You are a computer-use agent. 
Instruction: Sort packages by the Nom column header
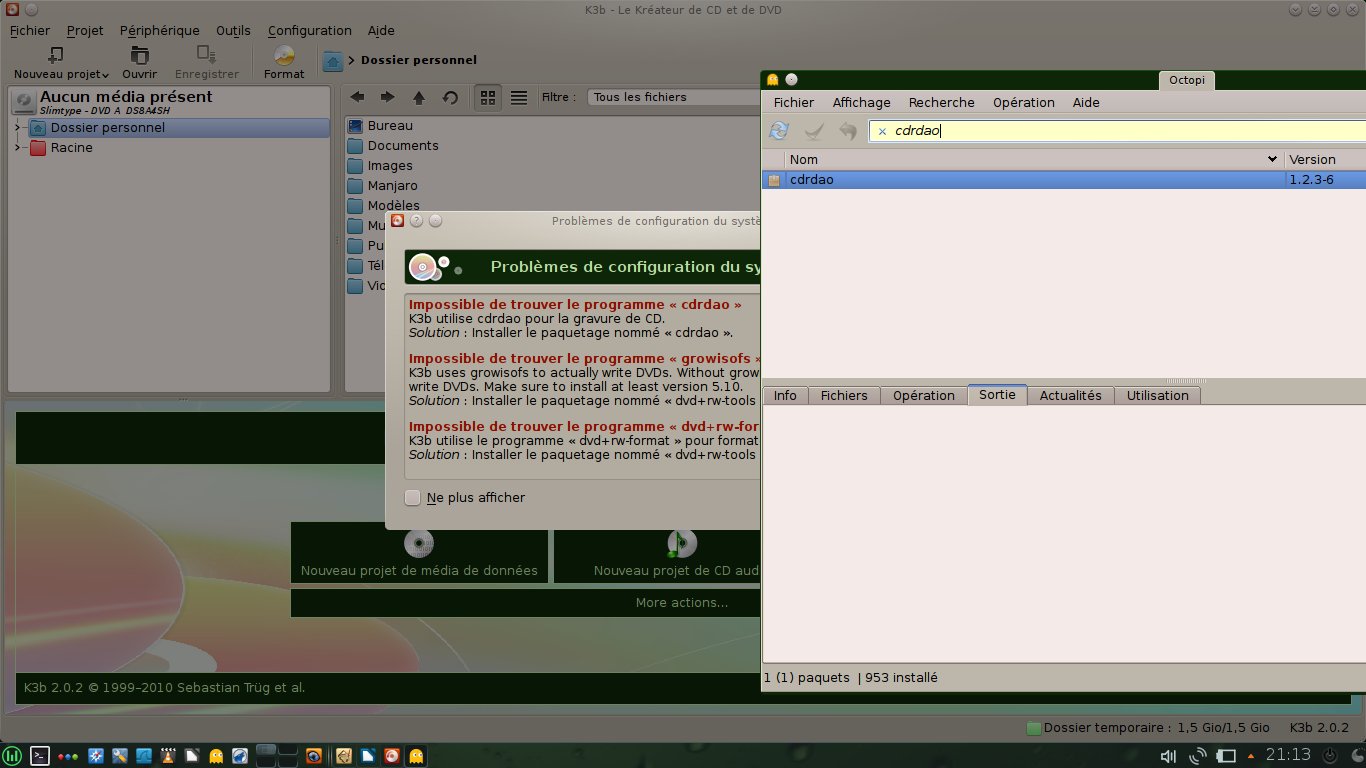(x=1034, y=159)
